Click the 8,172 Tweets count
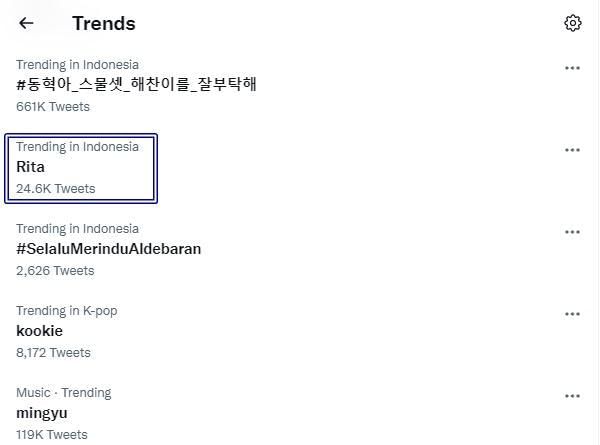Screen dimensions: 600x445 pyautogui.click(x=53, y=352)
